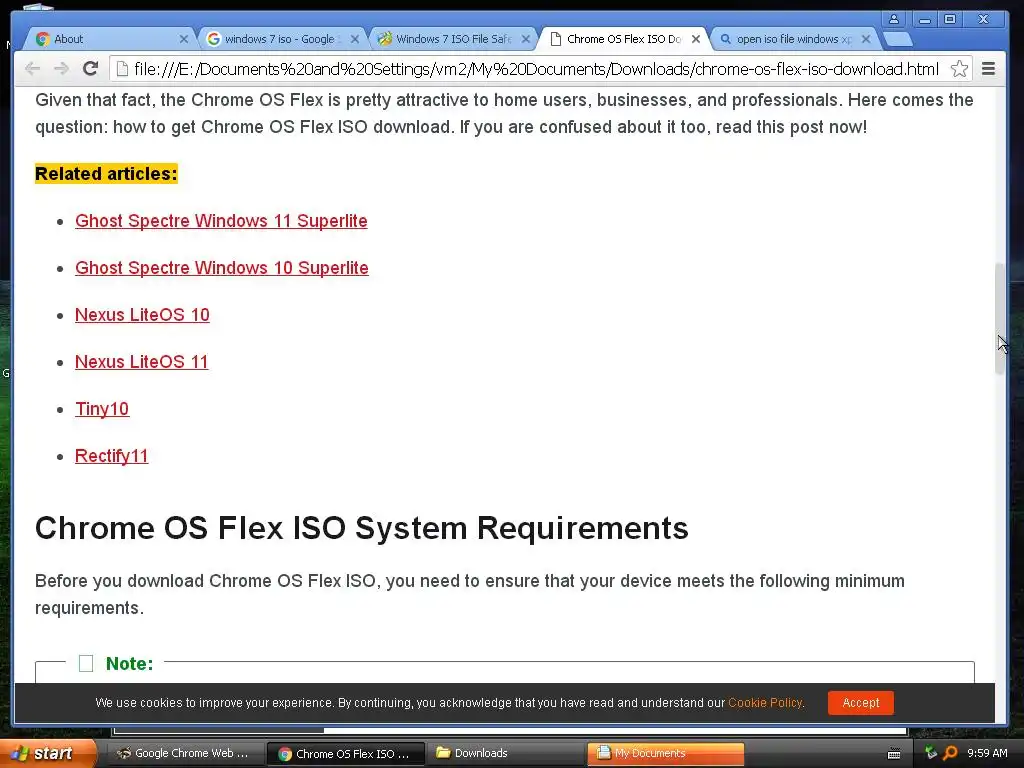Close the About tab

(x=184, y=39)
